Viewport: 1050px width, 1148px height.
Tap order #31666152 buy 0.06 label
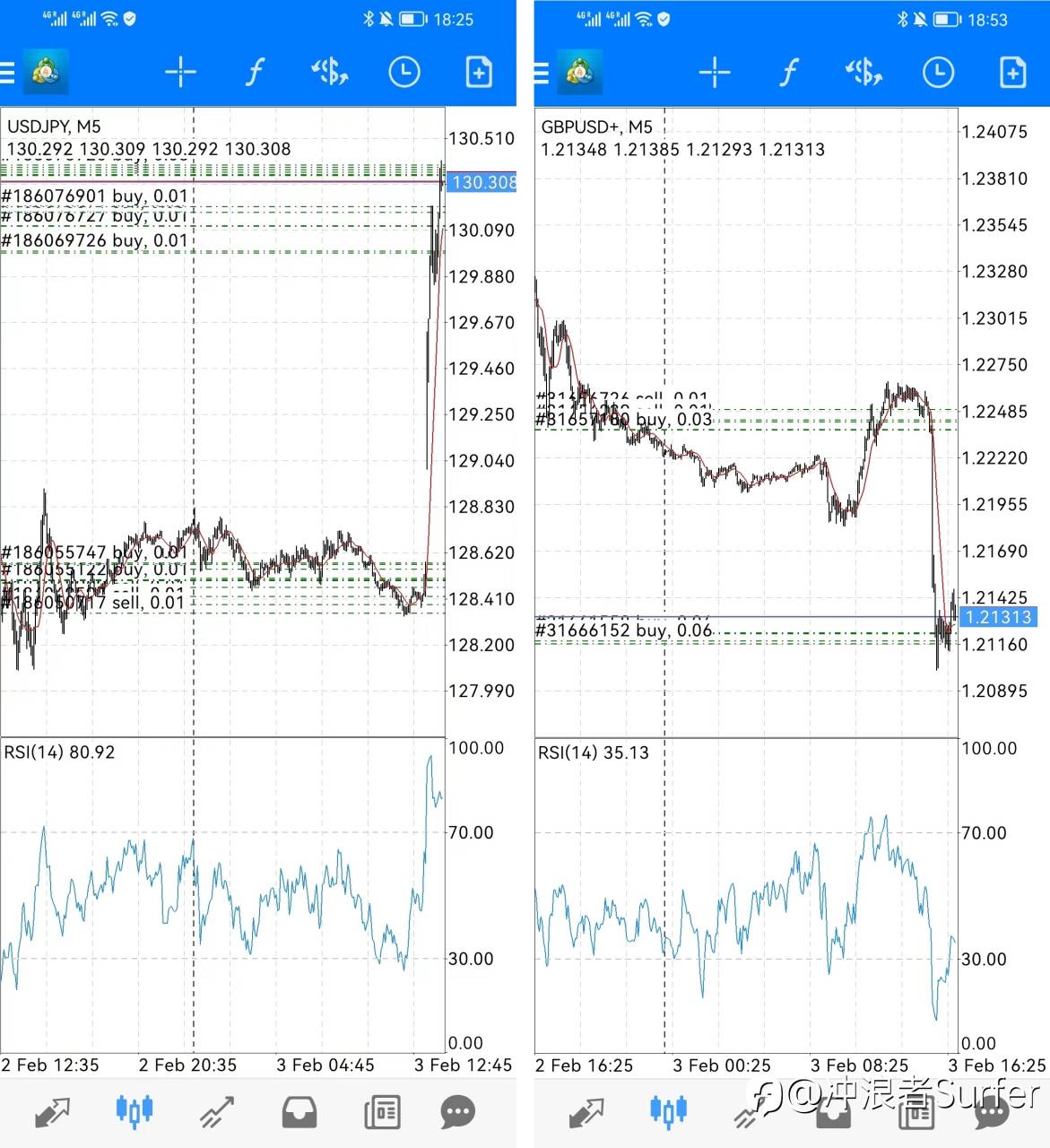[624, 631]
